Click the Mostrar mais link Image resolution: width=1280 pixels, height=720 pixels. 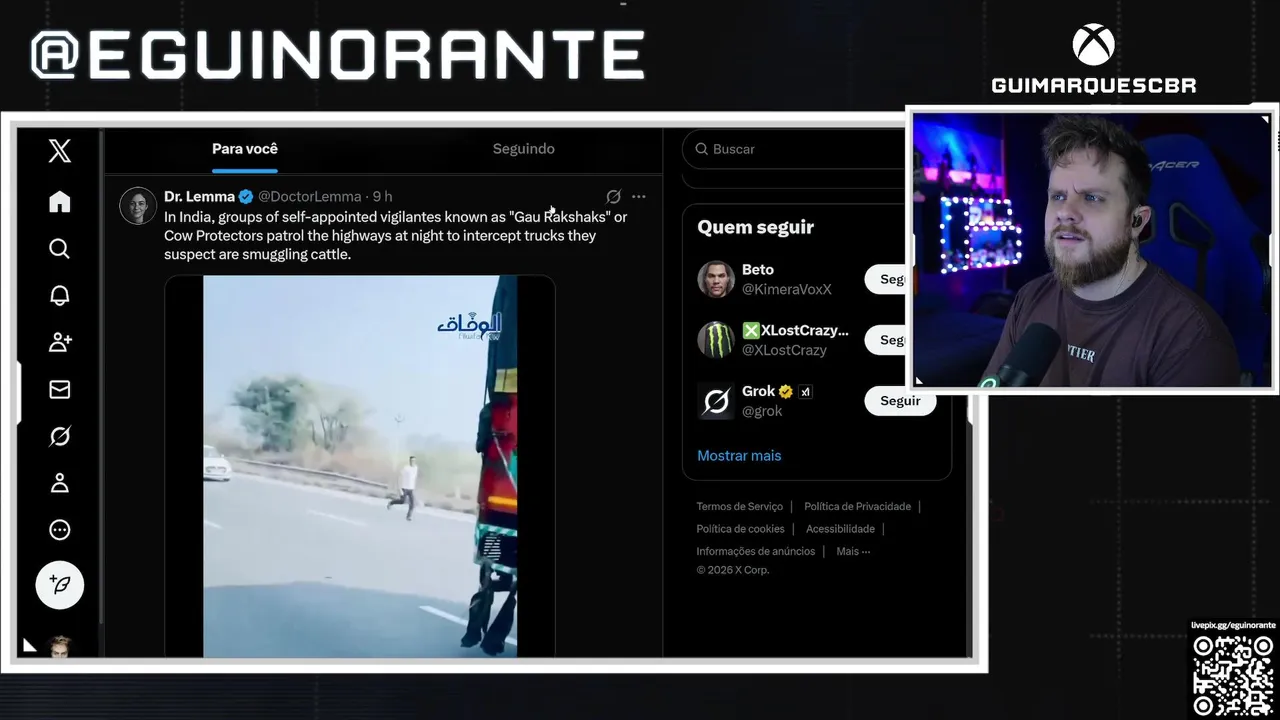tap(739, 455)
